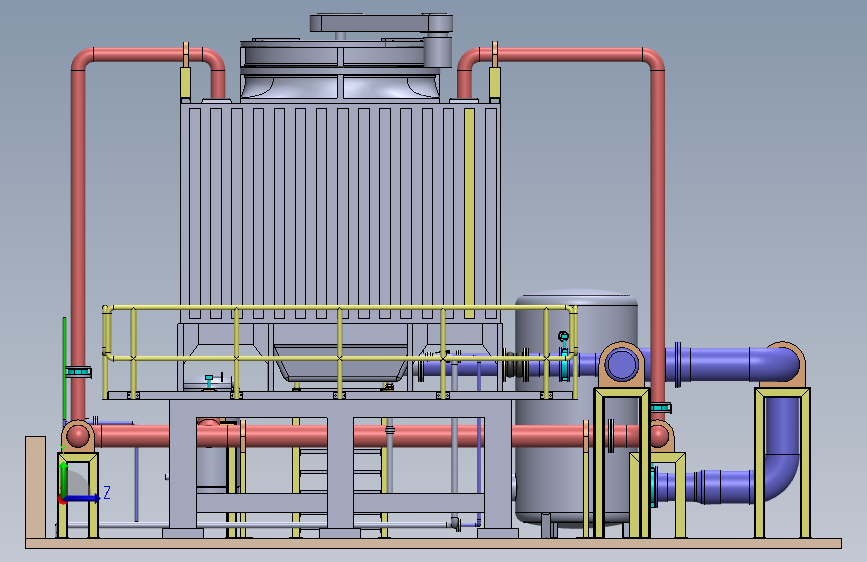Select the cyan clamp on left red riser

79,372
